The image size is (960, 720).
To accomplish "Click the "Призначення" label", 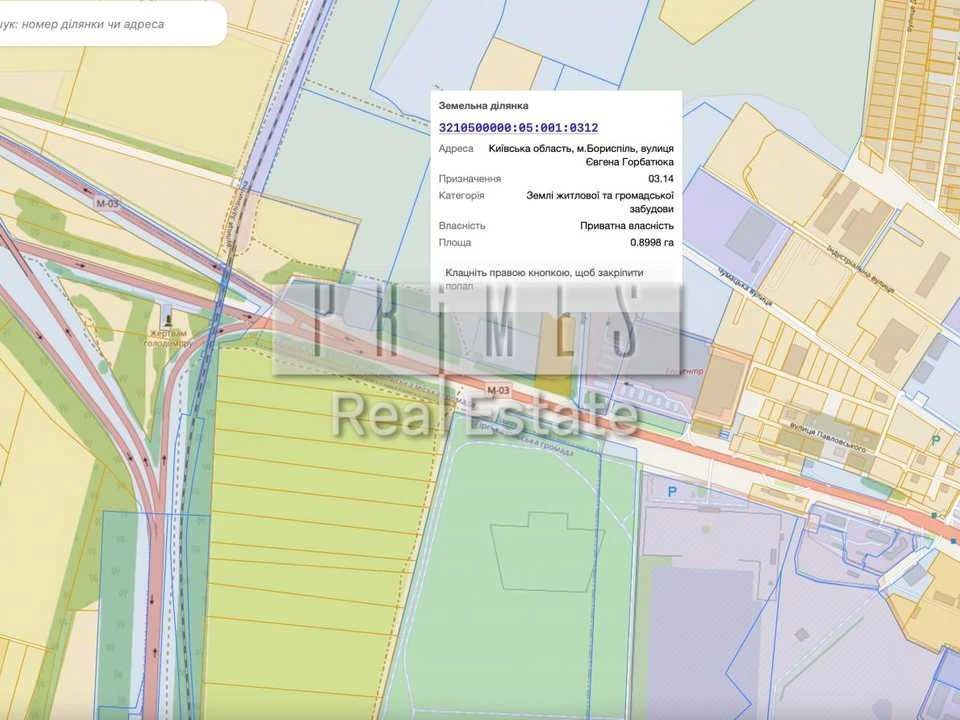I will pos(470,179).
